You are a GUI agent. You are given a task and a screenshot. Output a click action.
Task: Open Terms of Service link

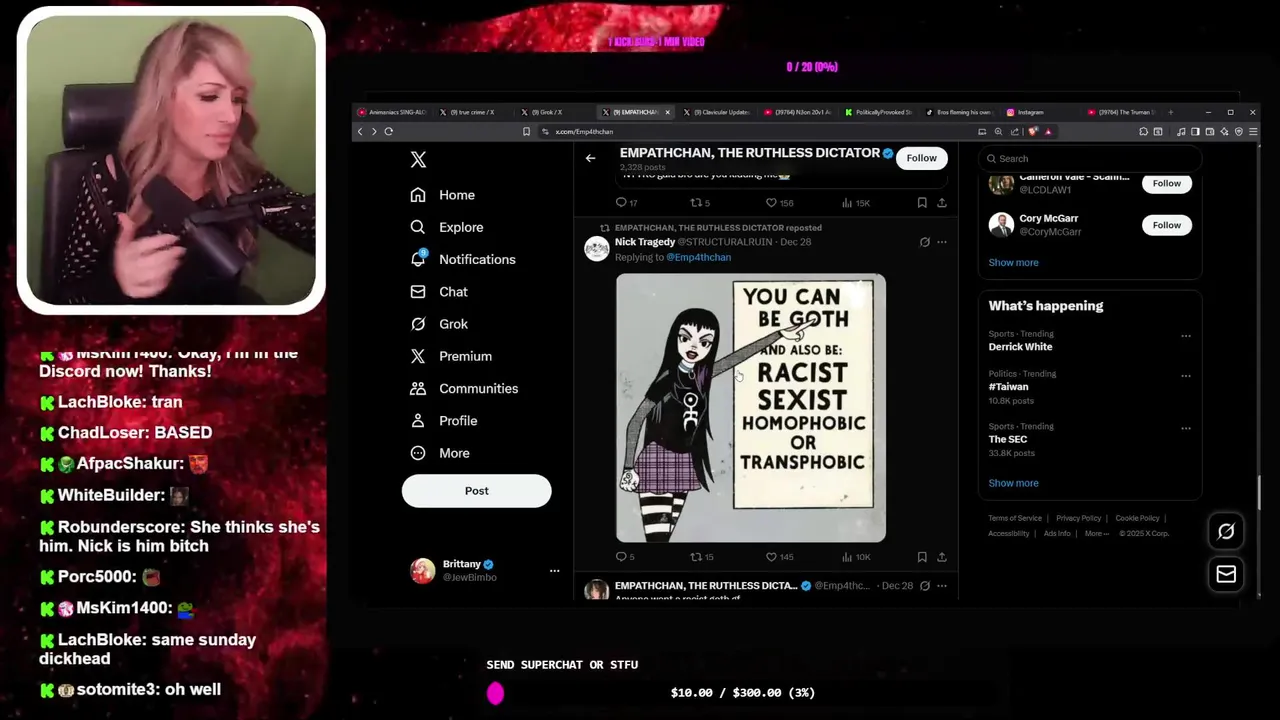coord(1015,518)
